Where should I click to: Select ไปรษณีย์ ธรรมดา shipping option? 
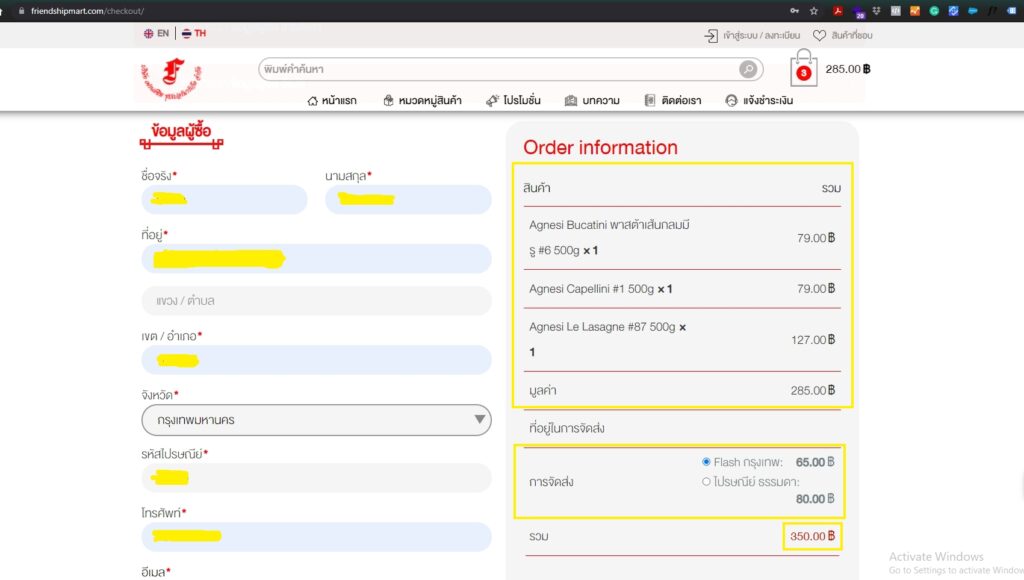pyautogui.click(x=706, y=481)
